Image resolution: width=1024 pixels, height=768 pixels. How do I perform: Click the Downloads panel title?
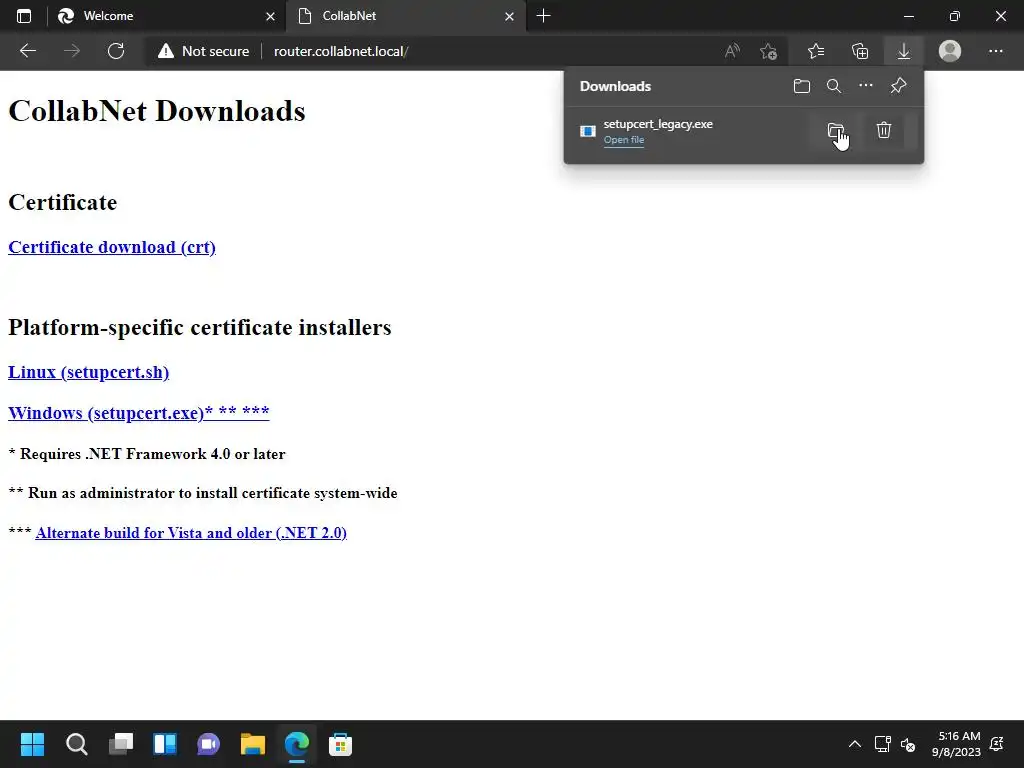point(615,86)
